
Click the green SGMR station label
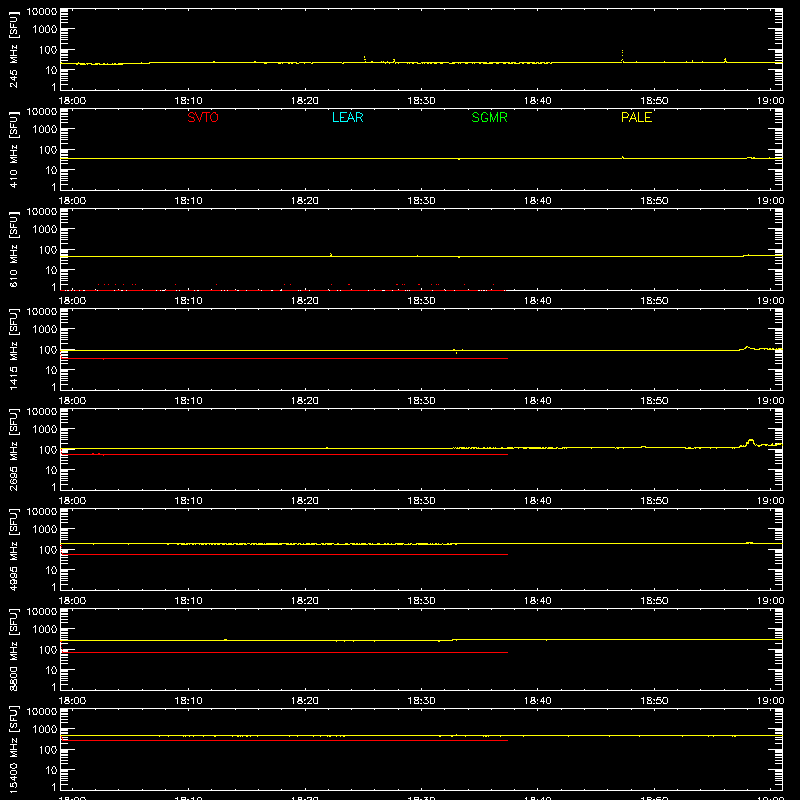[x=489, y=117]
